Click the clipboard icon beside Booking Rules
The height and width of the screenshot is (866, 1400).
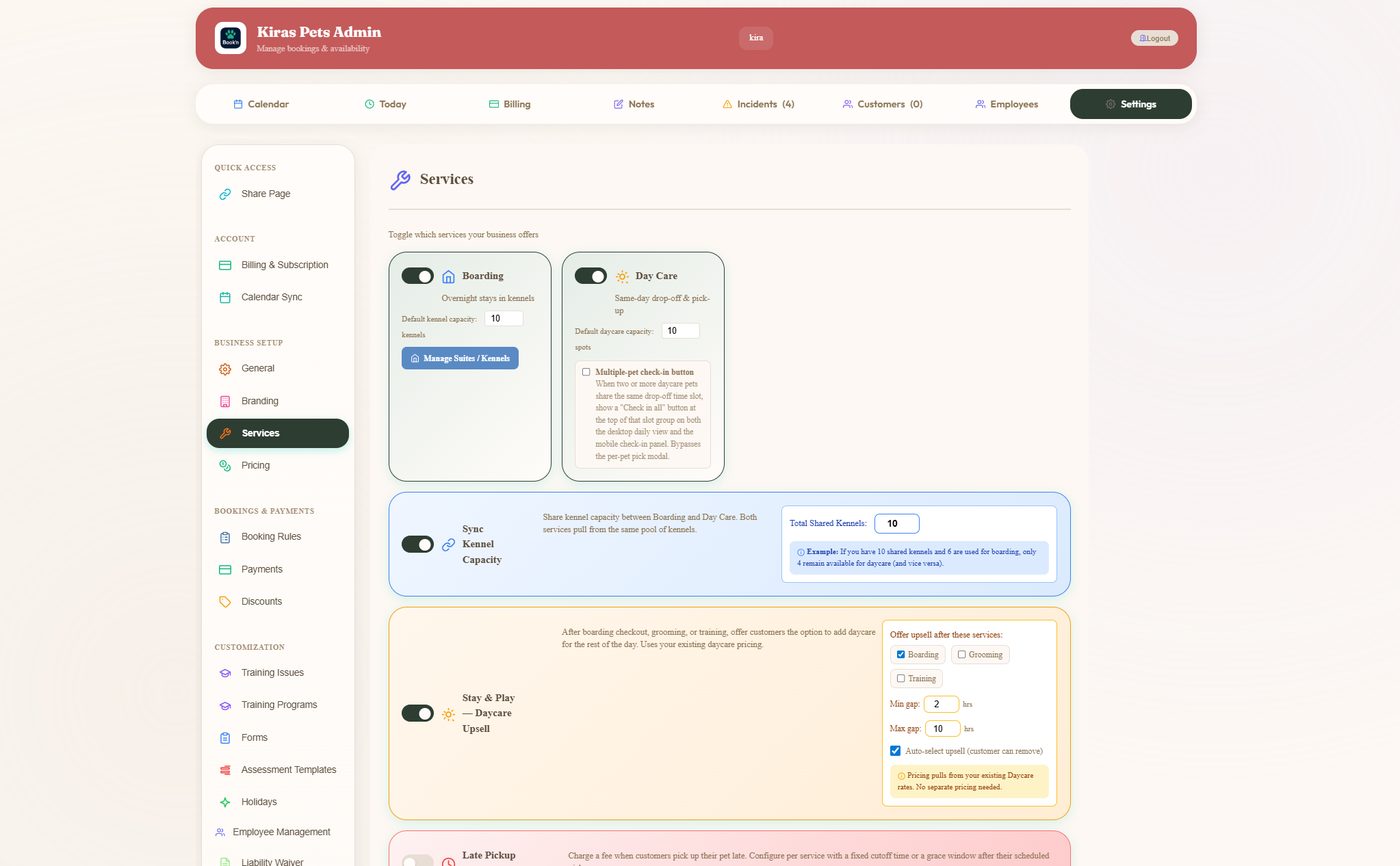tap(225, 537)
